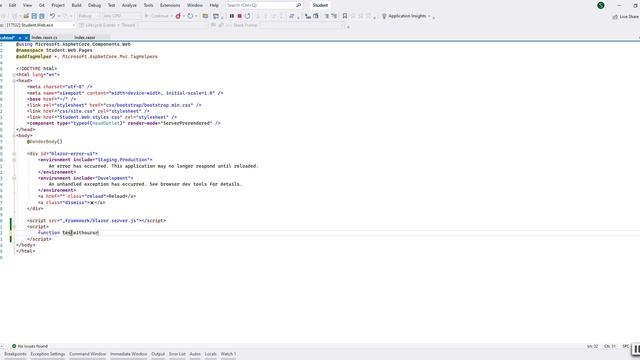Open the Debug configuration dropdown

point(88,16)
